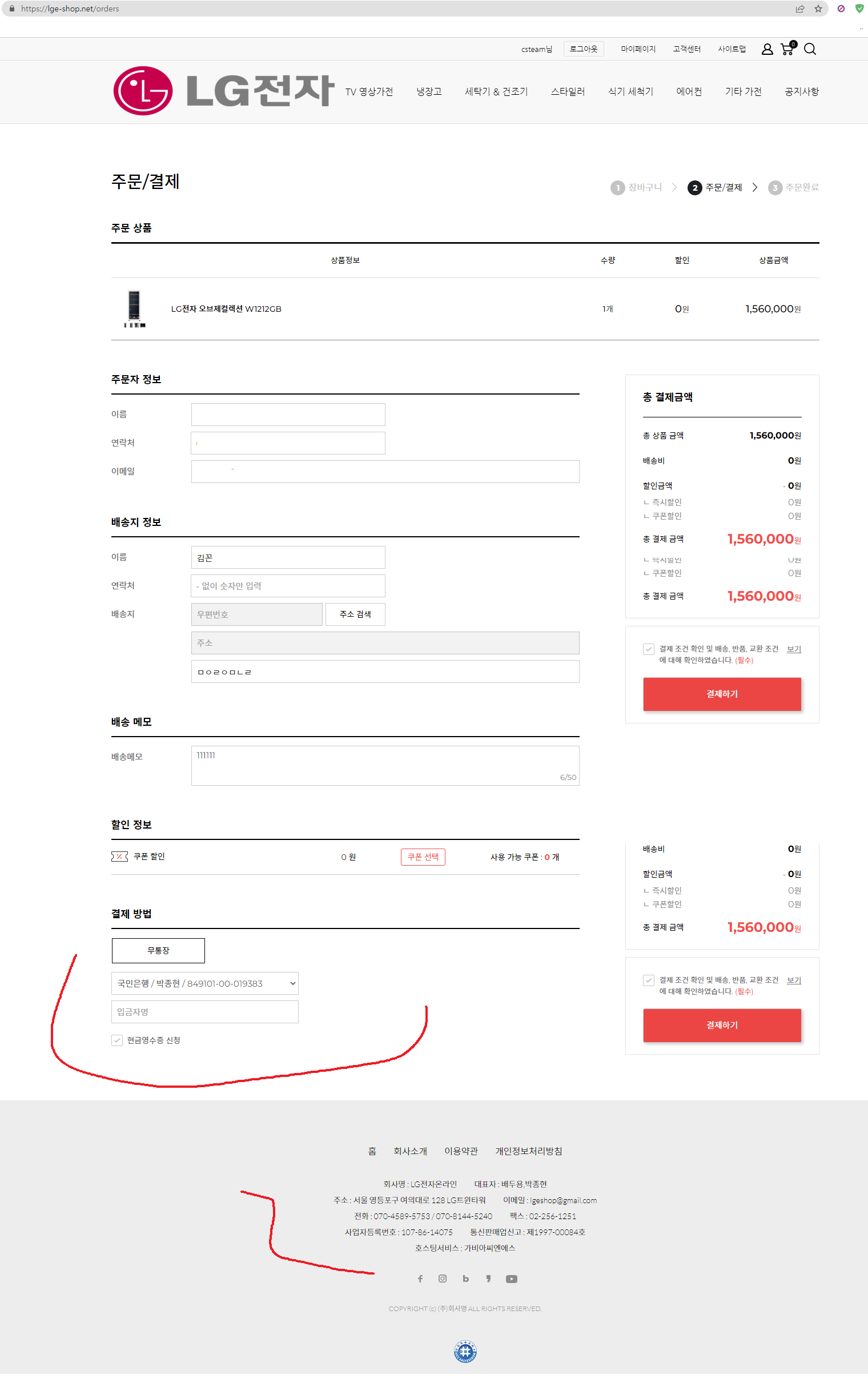Open 기타 가전 menu
Viewport: 868px width, 1399px height.
(744, 92)
